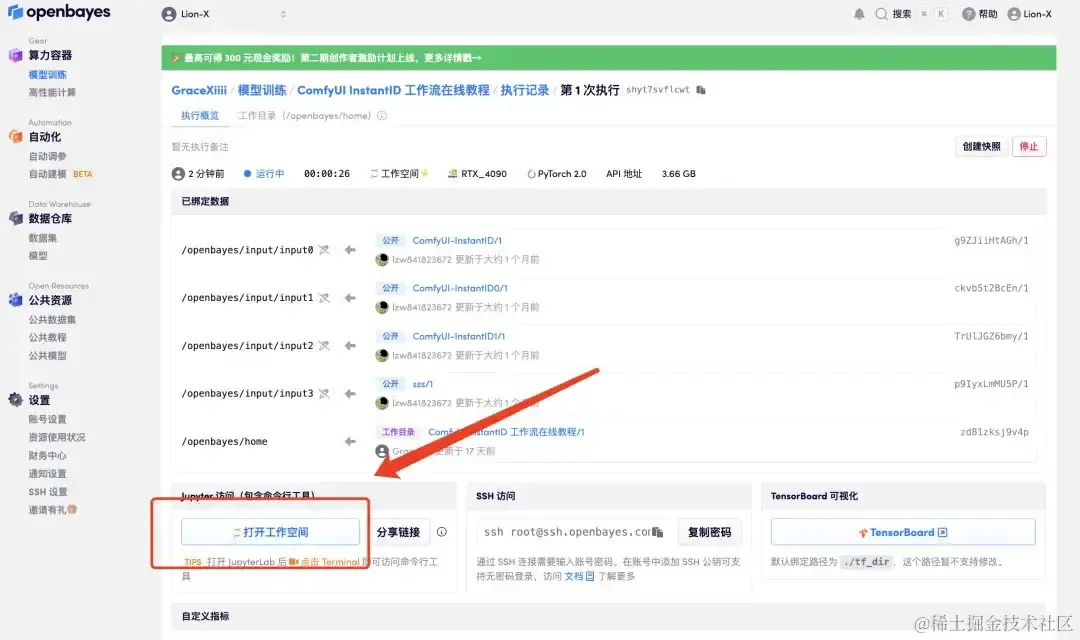
Task: Open 公共数据集 in the sidebar
Action: pos(52,320)
